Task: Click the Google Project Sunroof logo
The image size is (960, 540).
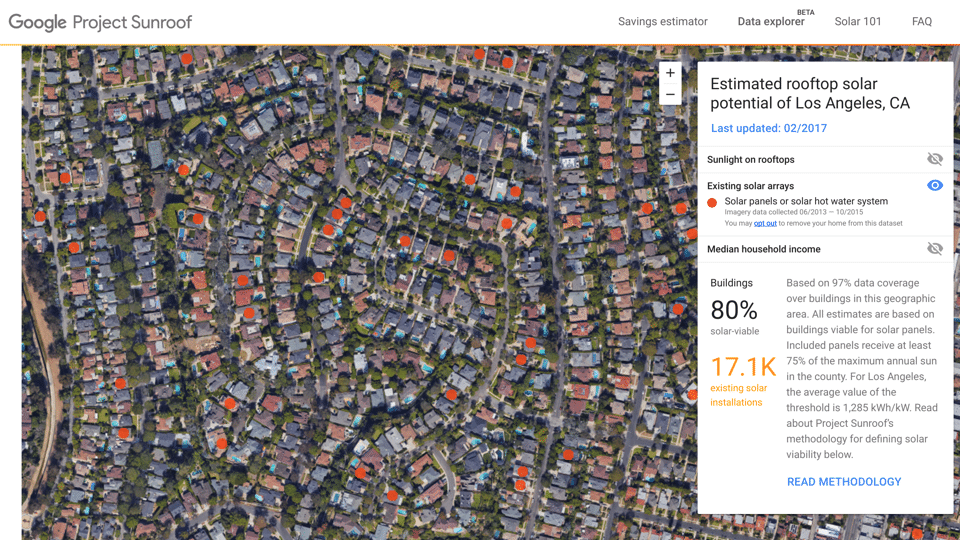Action: [100, 21]
